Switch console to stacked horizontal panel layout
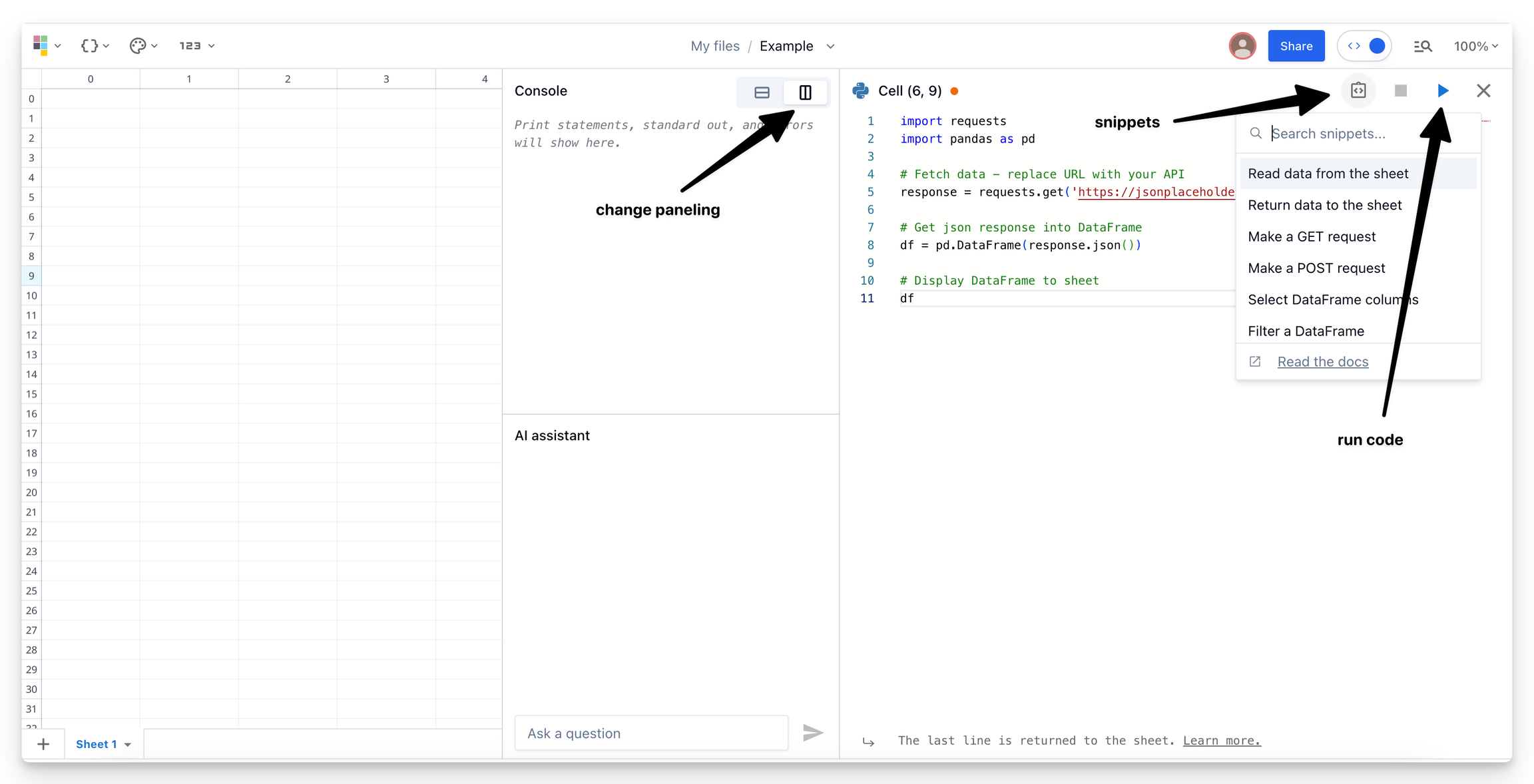Image resolution: width=1534 pixels, height=784 pixels. (762, 93)
